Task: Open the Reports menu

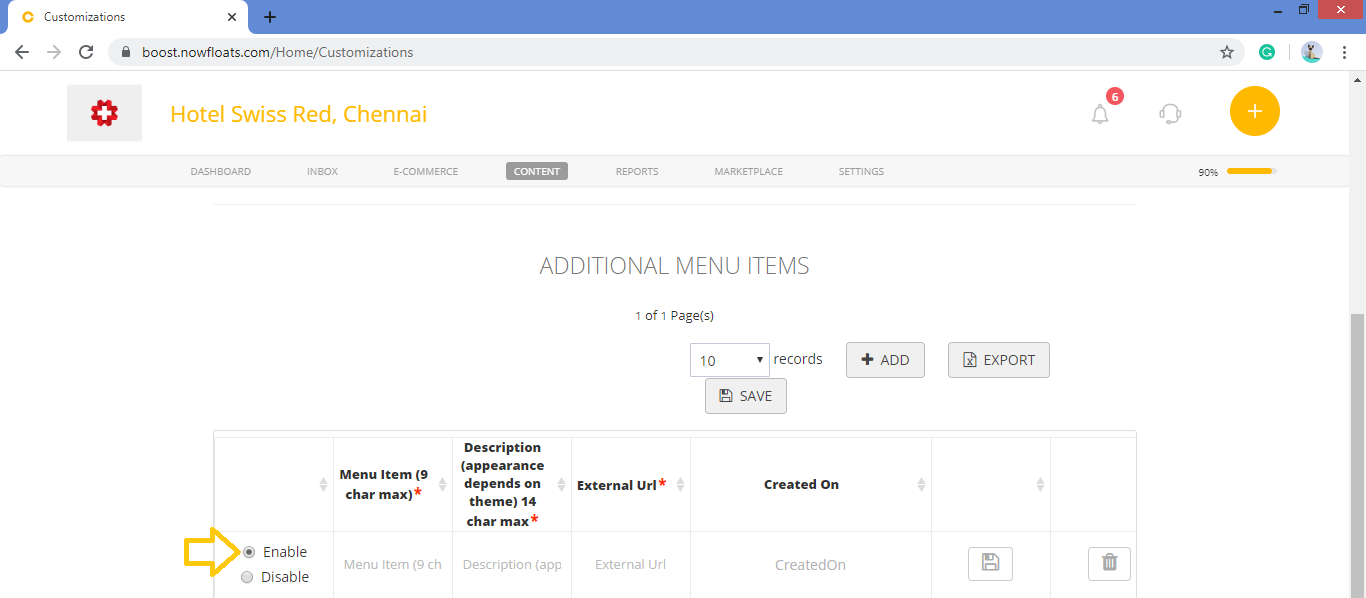Action: tap(637, 171)
